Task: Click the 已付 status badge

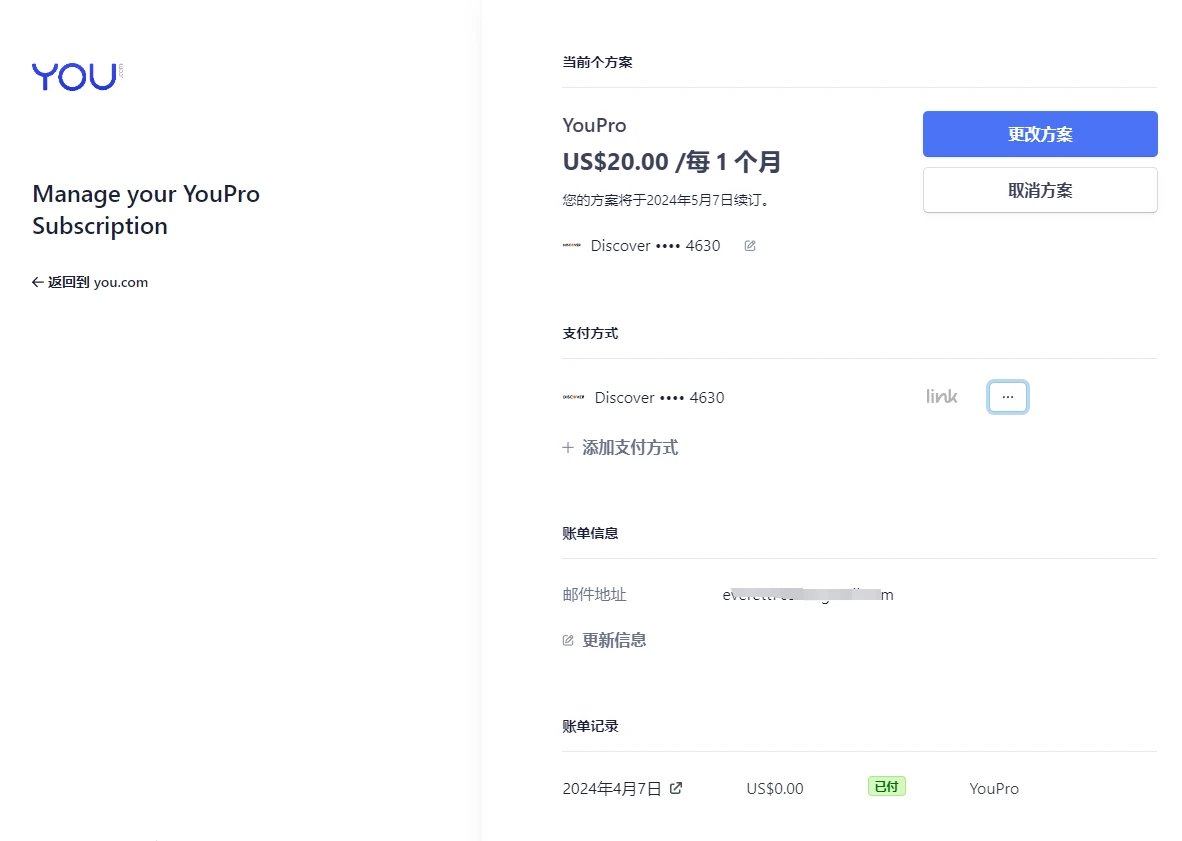Action: (886, 787)
